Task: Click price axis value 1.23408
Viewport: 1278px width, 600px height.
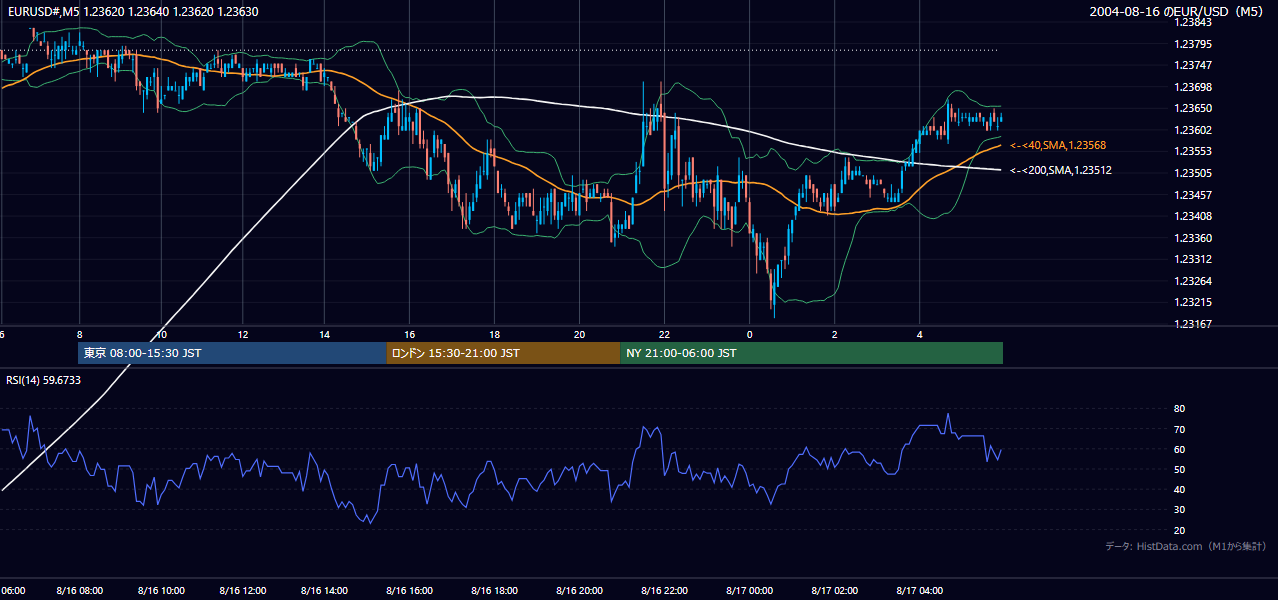Action: pyautogui.click(x=1192, y=216)
